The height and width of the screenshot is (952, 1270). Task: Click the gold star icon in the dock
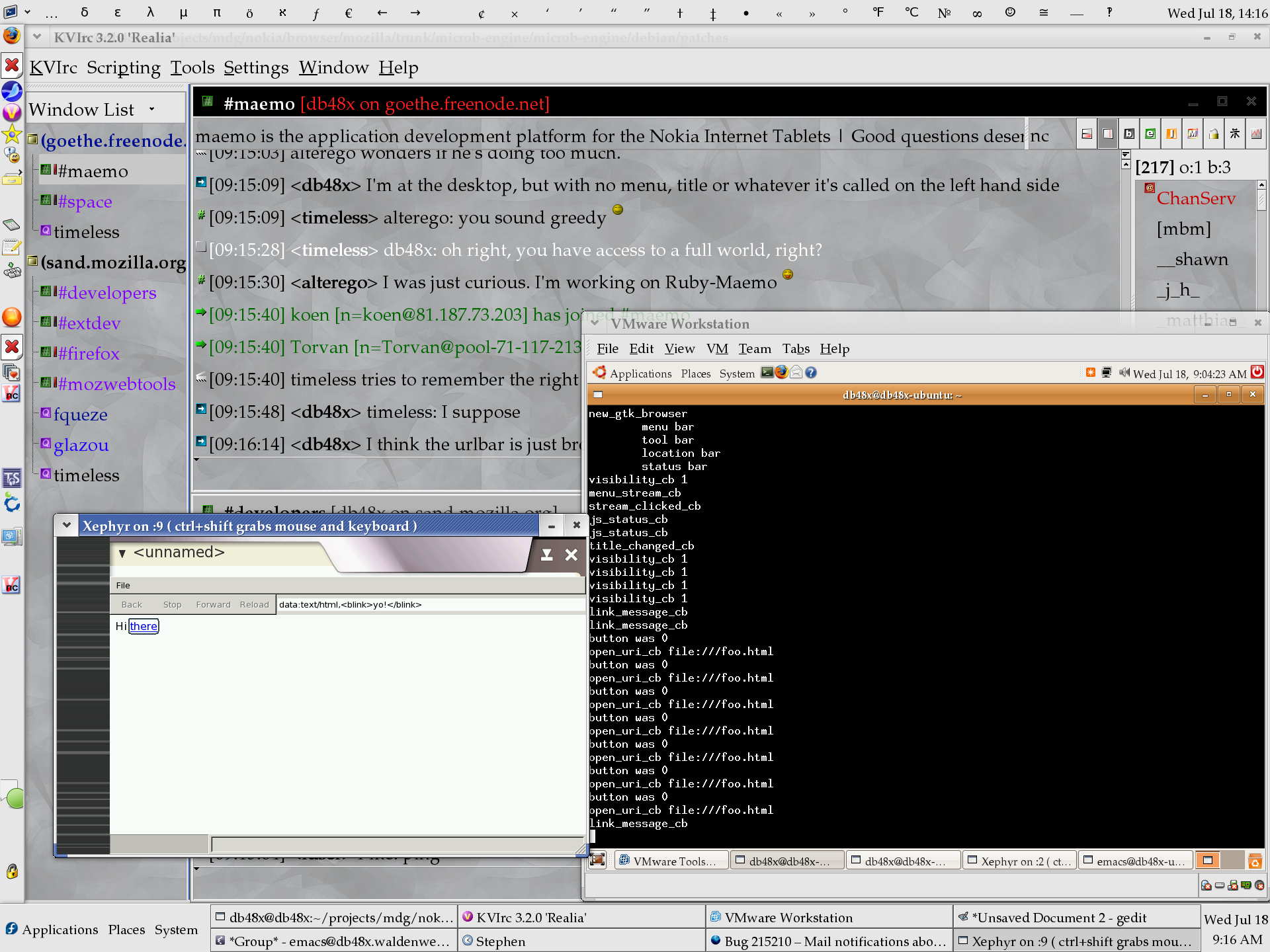tap(12, 135)
